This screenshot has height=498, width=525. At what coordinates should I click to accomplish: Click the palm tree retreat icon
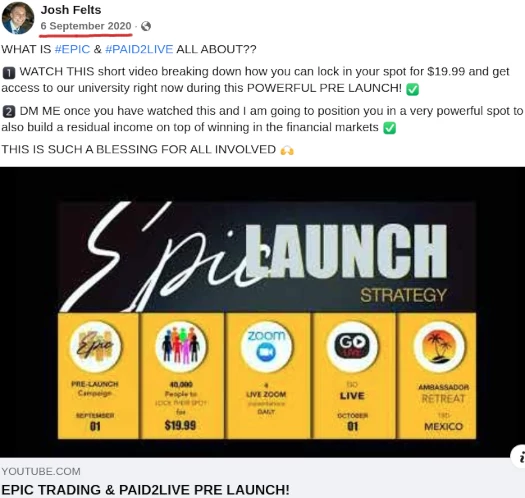439,347
